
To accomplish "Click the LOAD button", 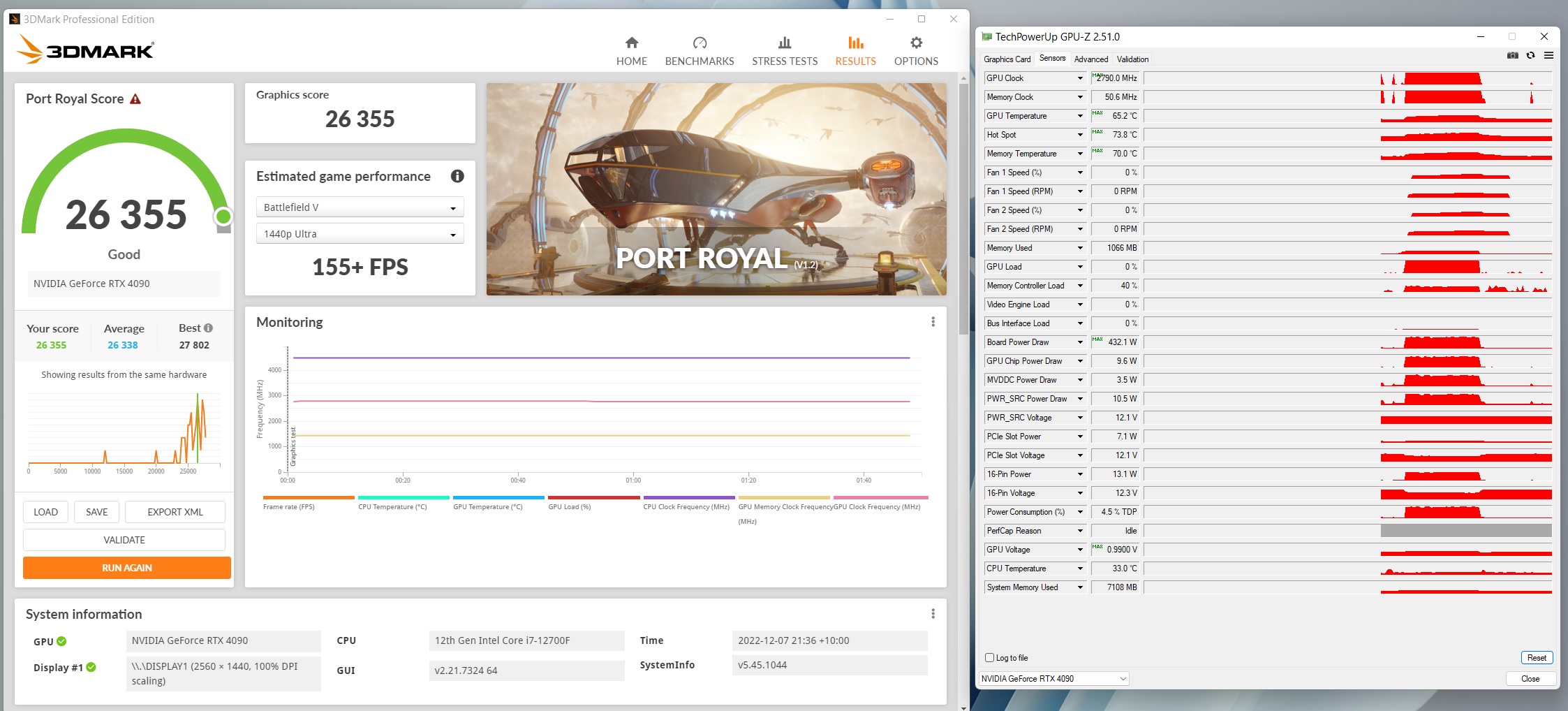I will coord(46,512).
